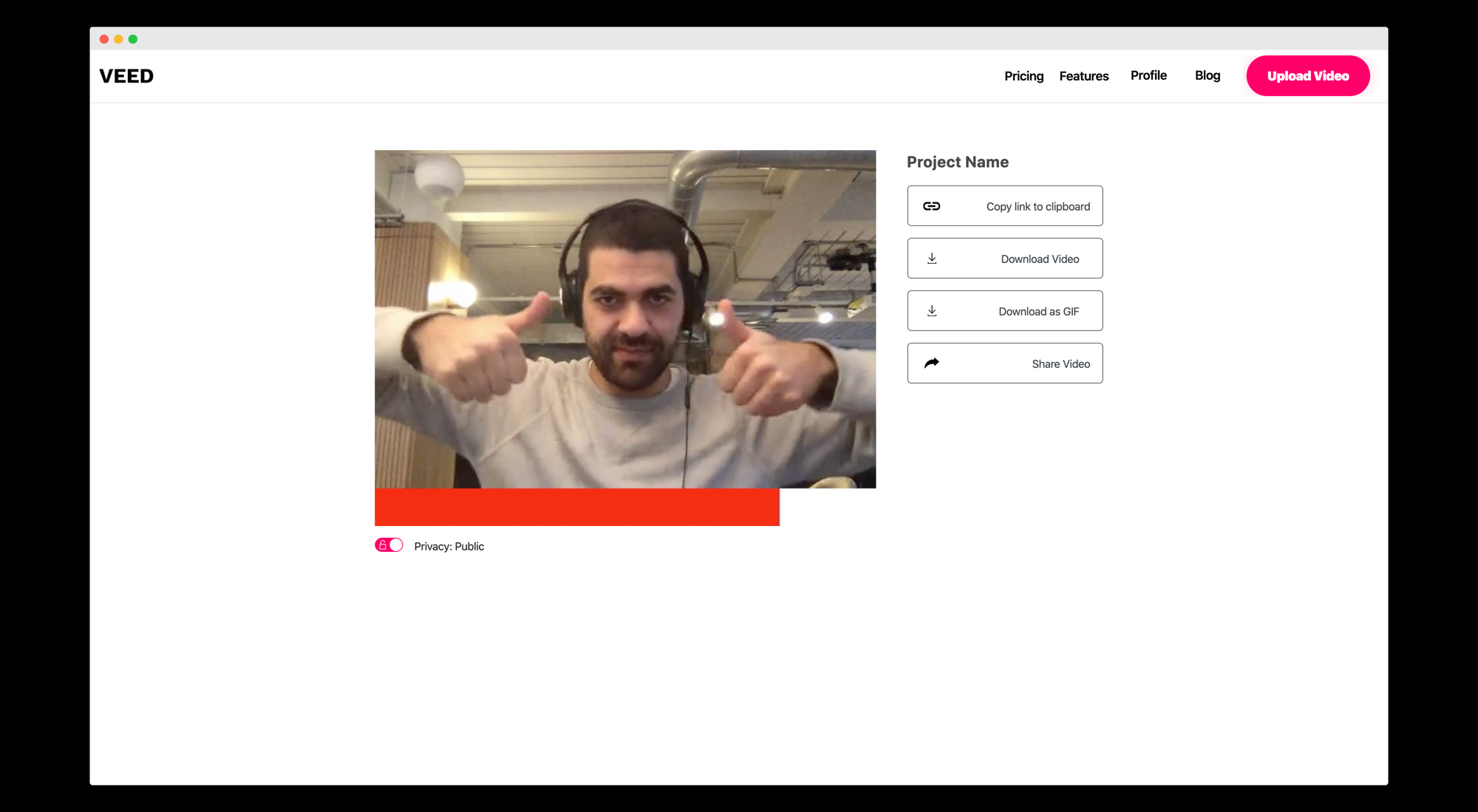
Task: Close the window with red button
Action: coord(104,39)
